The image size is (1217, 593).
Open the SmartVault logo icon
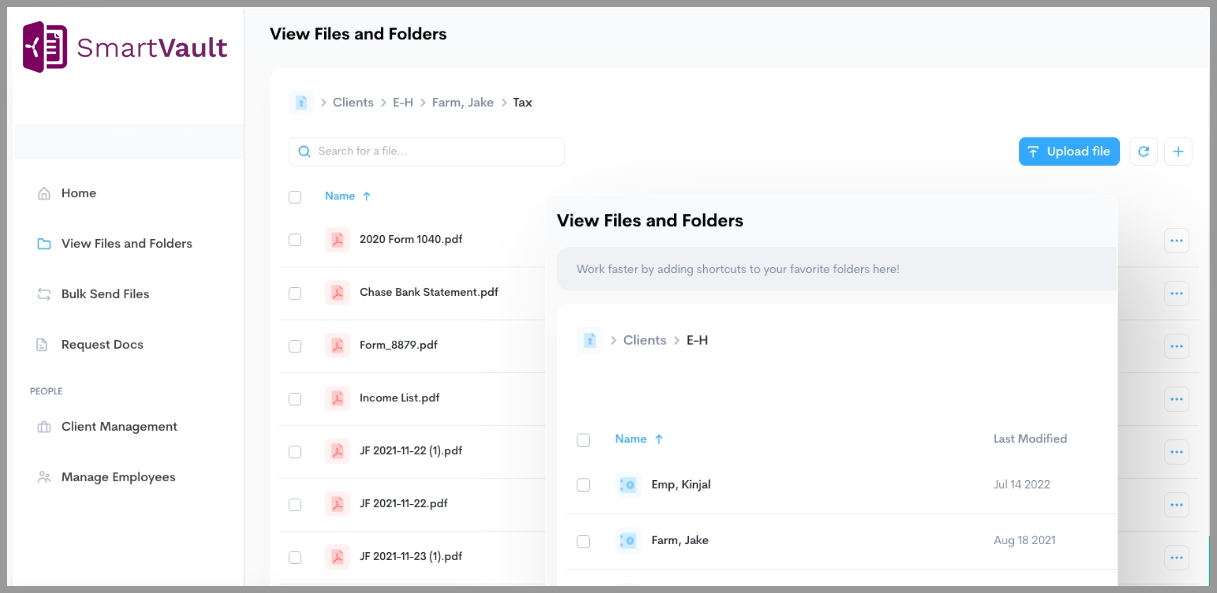pos(45,47)
